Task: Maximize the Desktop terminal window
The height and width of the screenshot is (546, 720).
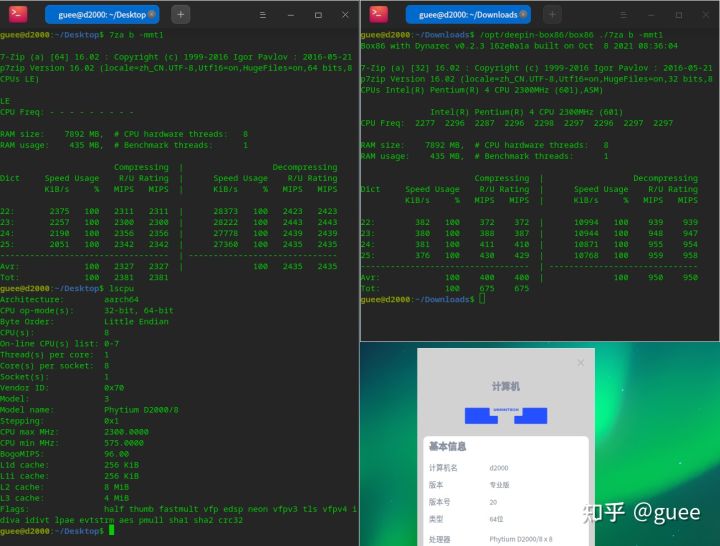Action: coord(318,15)
